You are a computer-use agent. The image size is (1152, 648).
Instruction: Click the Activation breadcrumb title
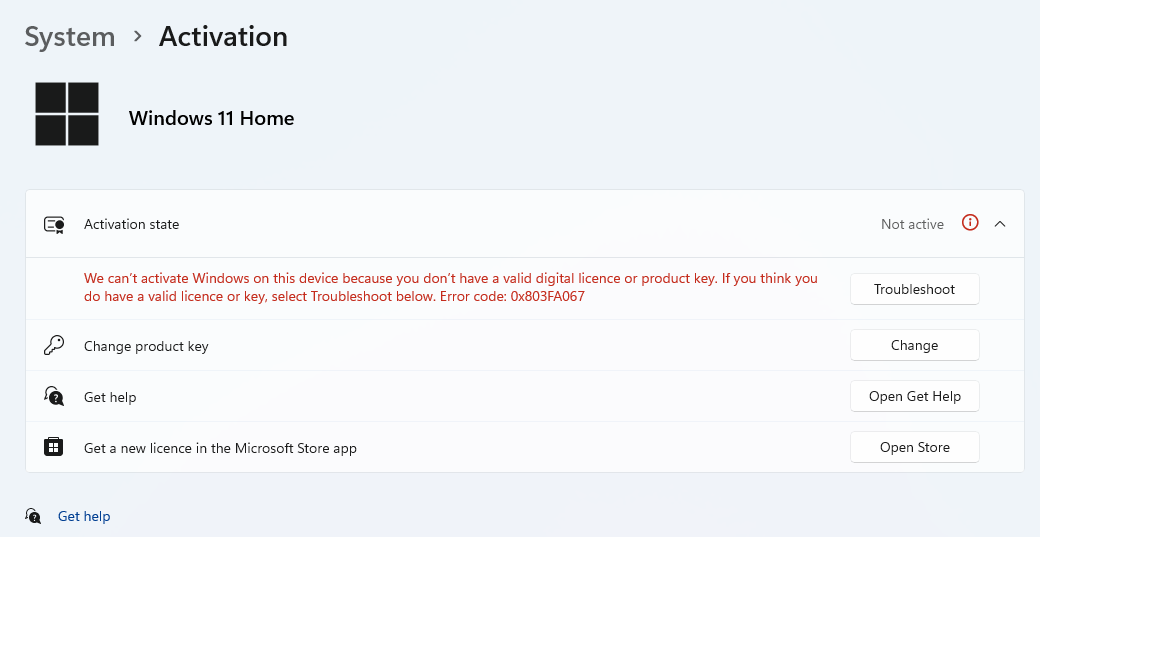point(223,37)
